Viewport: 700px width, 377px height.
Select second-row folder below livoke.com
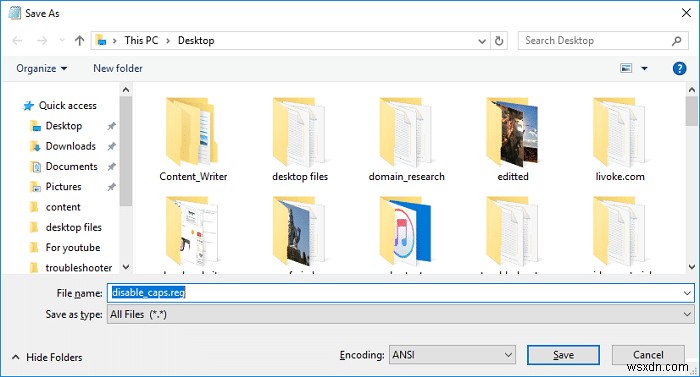(x=620, y=231)
